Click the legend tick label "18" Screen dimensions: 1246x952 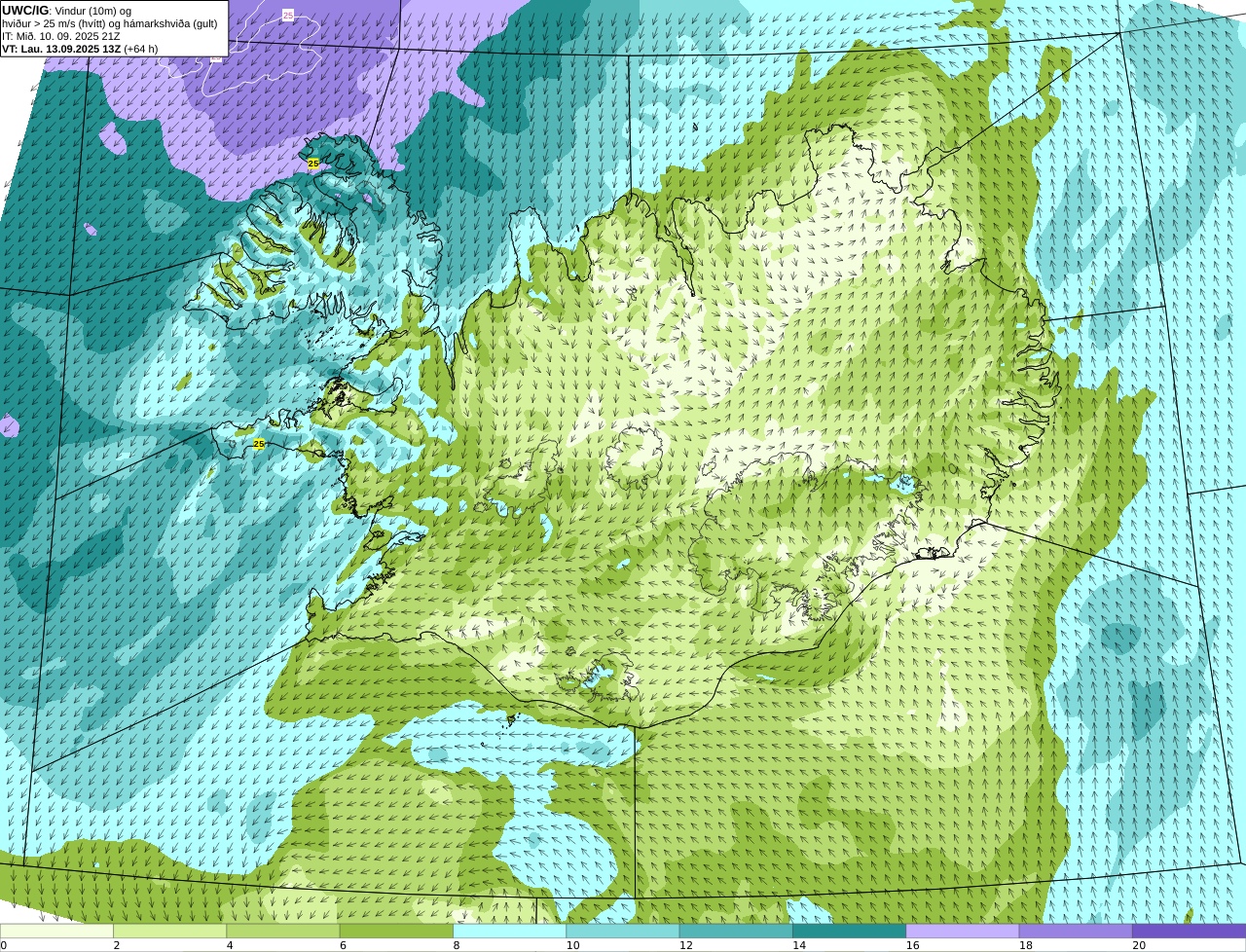[1026, 945]
